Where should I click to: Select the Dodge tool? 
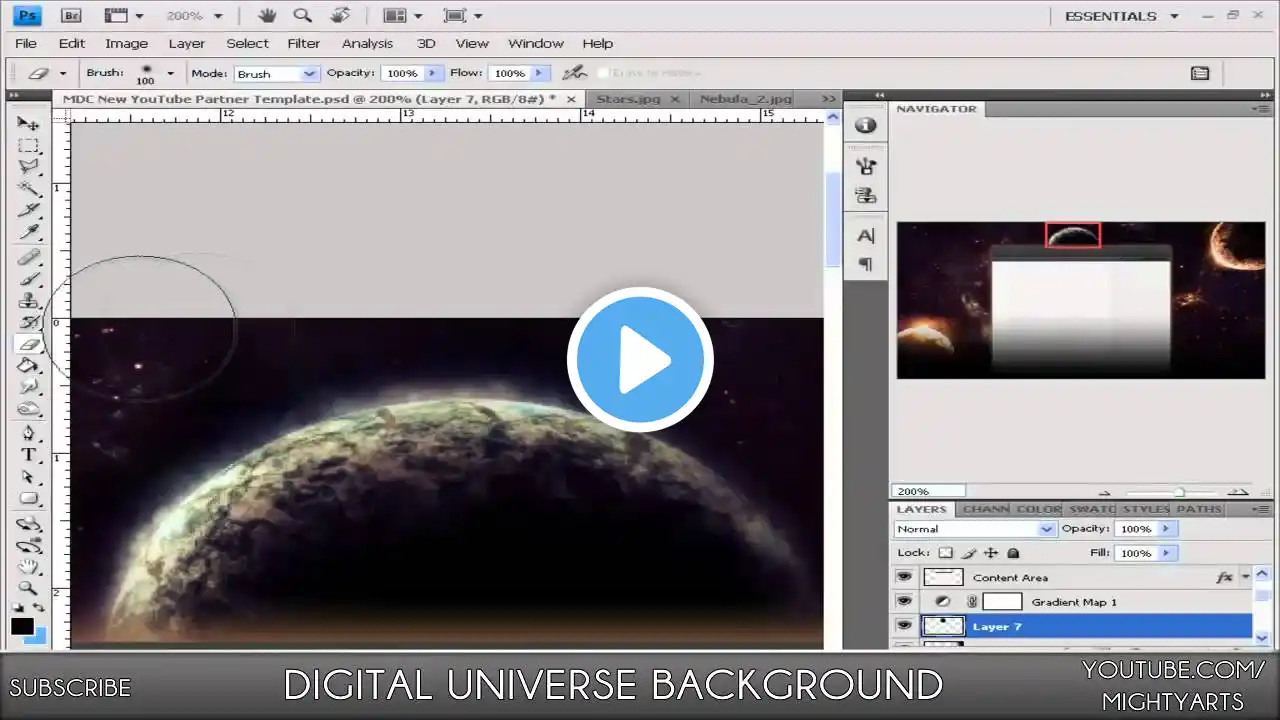tap(28, 409)
